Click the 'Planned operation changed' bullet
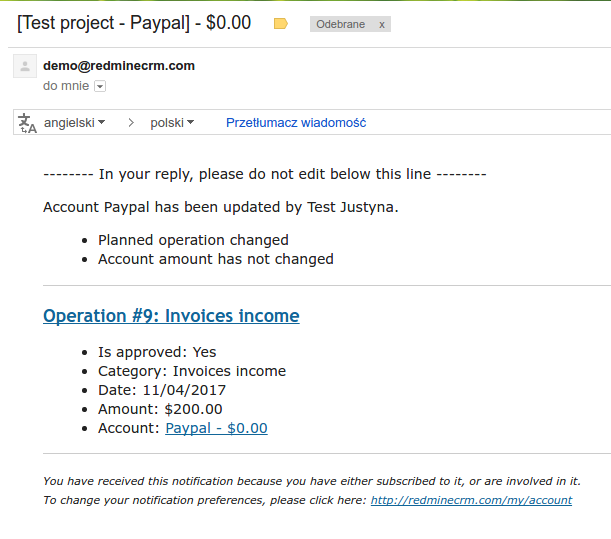611x539 pixels. pos(193,240)
